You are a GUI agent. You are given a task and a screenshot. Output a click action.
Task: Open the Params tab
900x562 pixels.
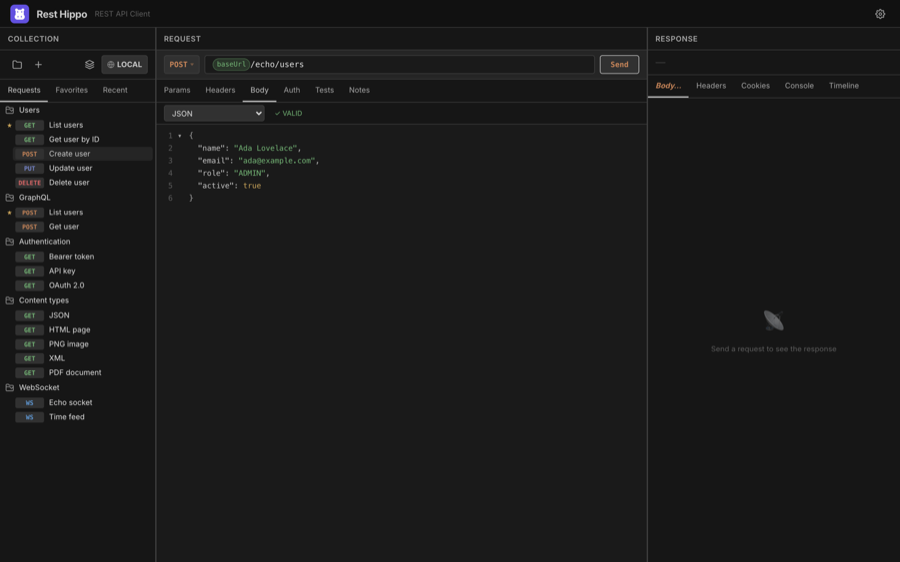click(177, 90)
